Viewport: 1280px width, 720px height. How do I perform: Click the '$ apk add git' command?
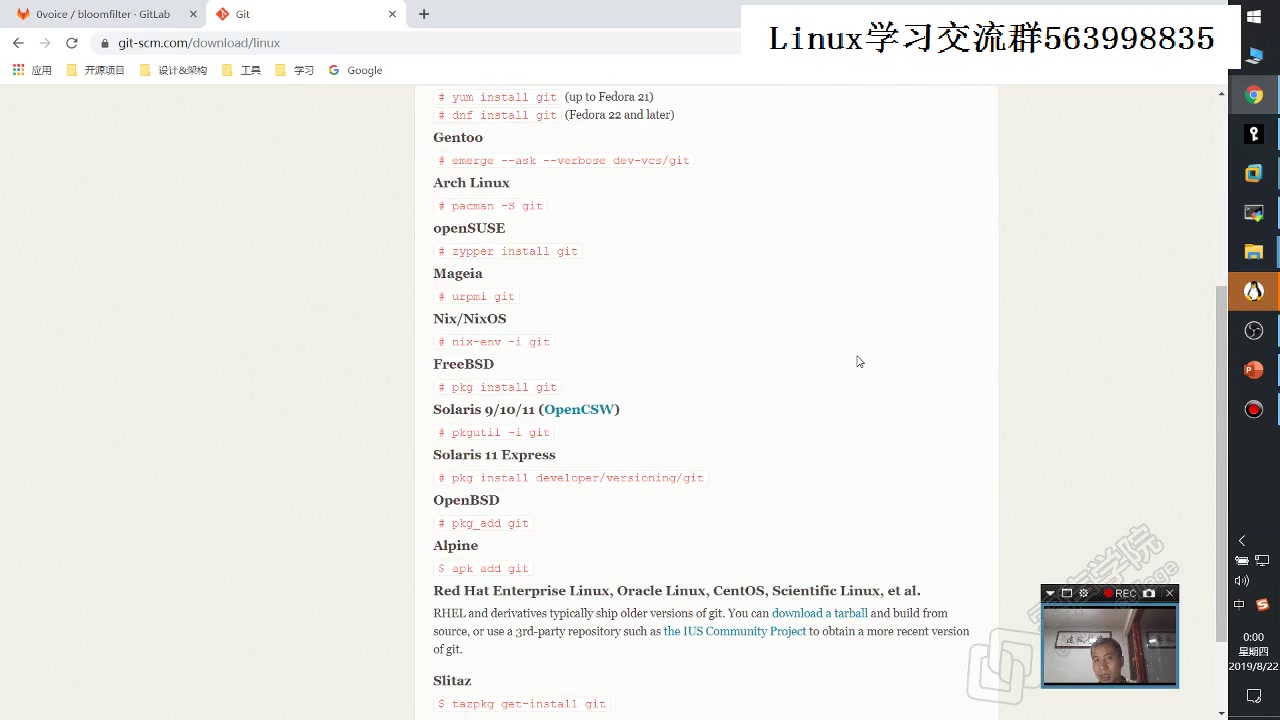click(483, 568)
